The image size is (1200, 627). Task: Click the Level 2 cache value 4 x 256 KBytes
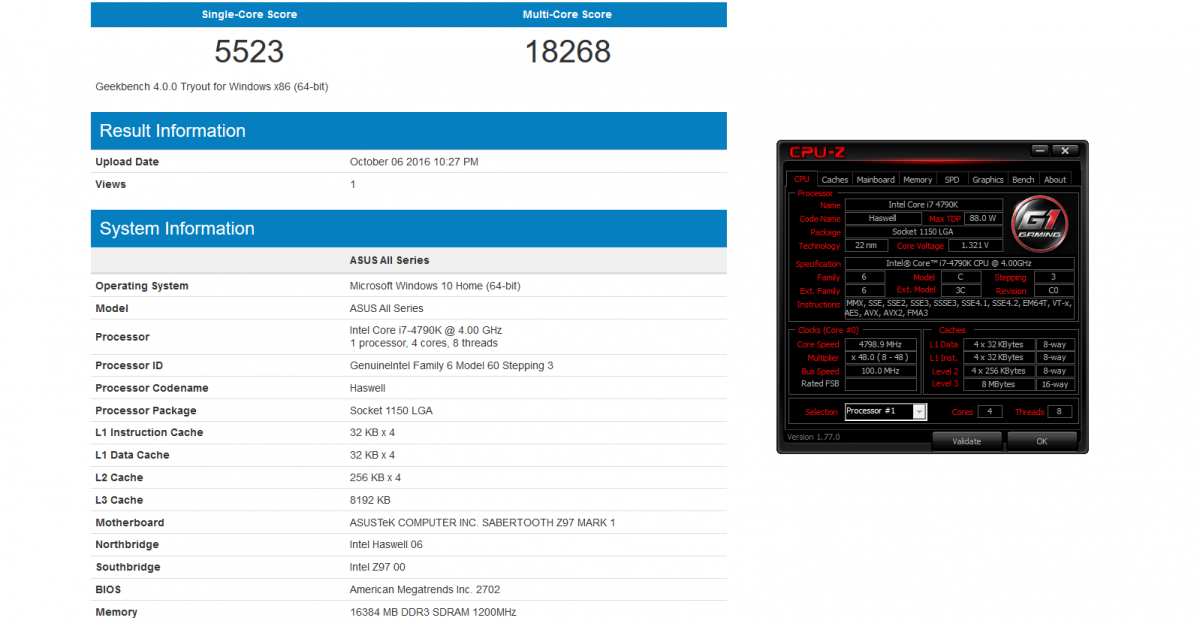pyautogui.click(x=997, y=371)
